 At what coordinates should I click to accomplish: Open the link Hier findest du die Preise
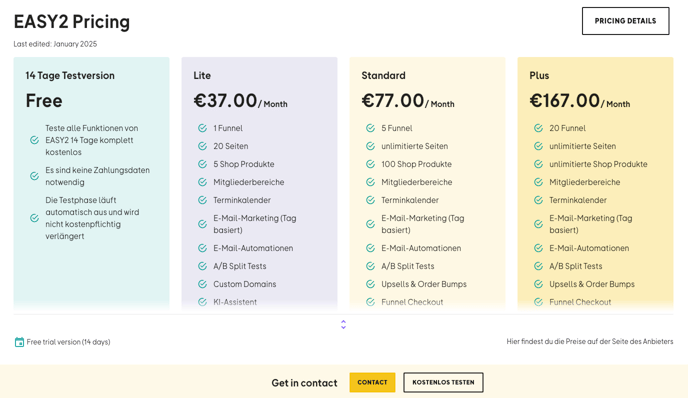tap(590, 341)
